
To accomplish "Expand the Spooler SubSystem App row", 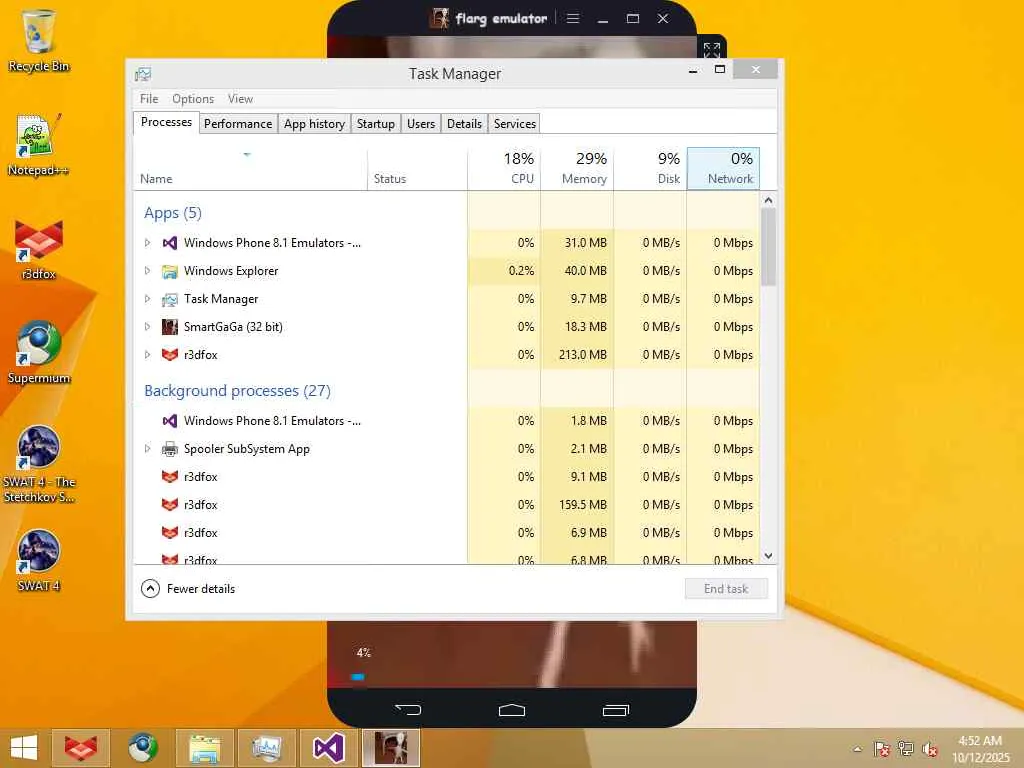I will point(148,449).
